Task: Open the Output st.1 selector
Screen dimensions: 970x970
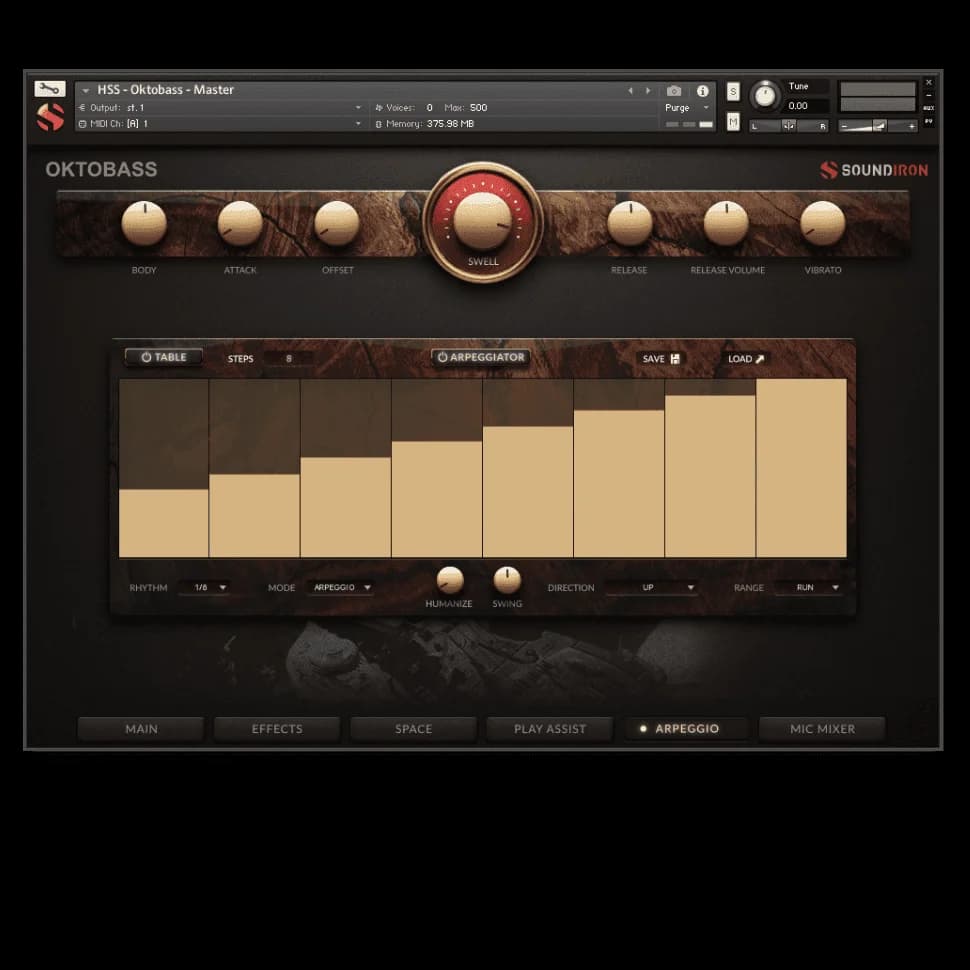Action: pyautogui.click(x=137, y=107)
